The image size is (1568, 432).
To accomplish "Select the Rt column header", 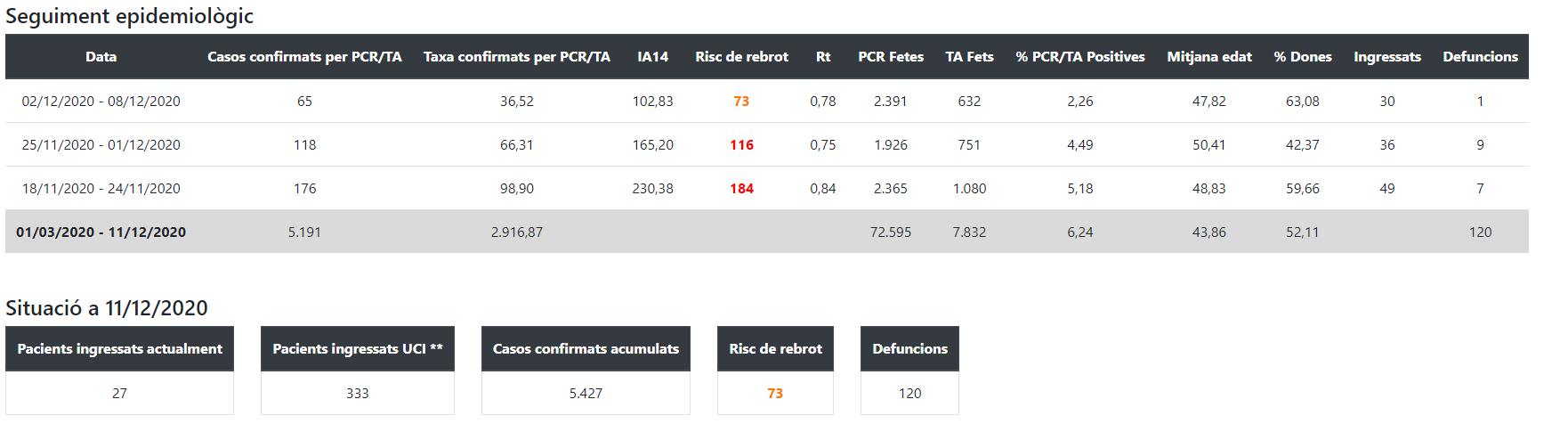I will (823, 57).
